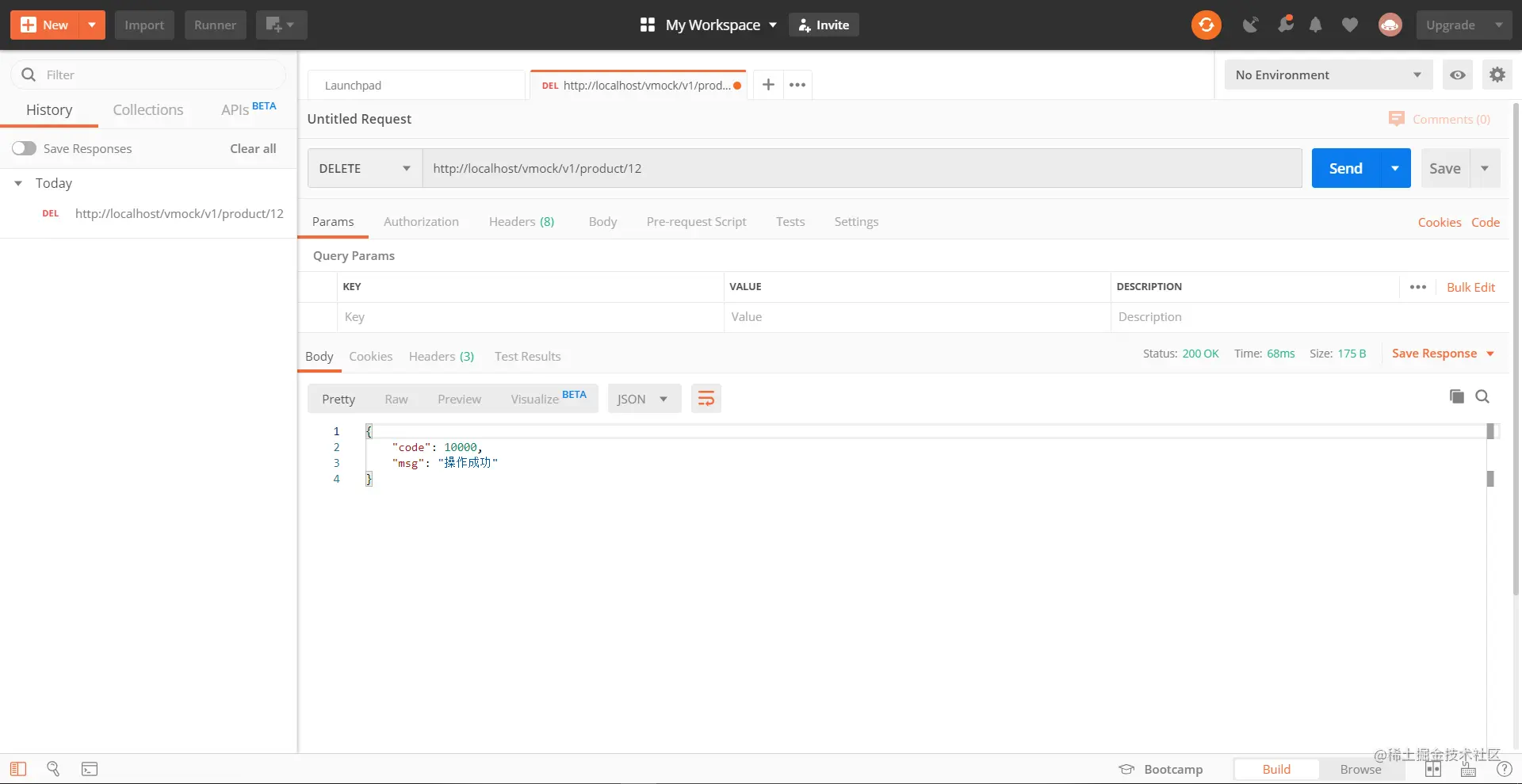Open the Runner button

tap(215, 25)
